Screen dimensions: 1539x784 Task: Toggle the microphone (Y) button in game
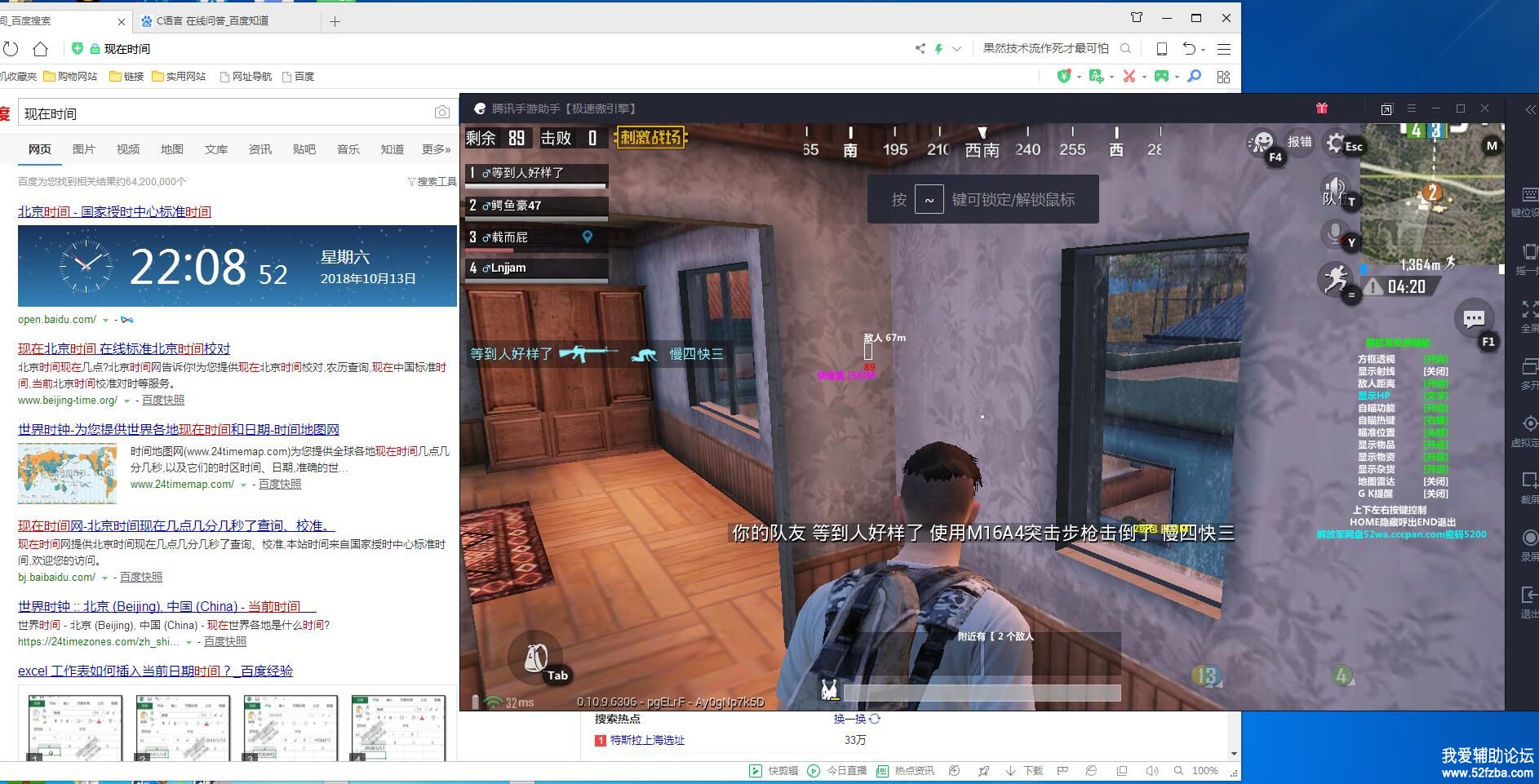coord(1335,234)
